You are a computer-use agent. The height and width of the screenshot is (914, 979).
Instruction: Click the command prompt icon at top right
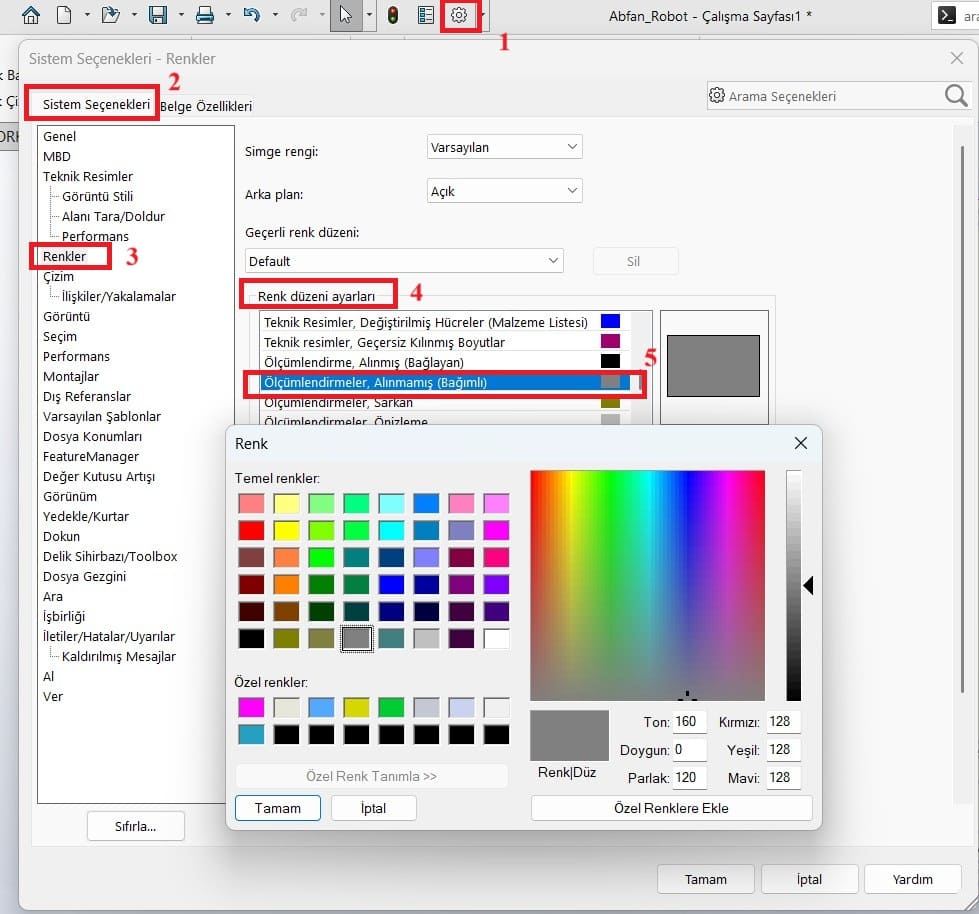coord(947,15)
